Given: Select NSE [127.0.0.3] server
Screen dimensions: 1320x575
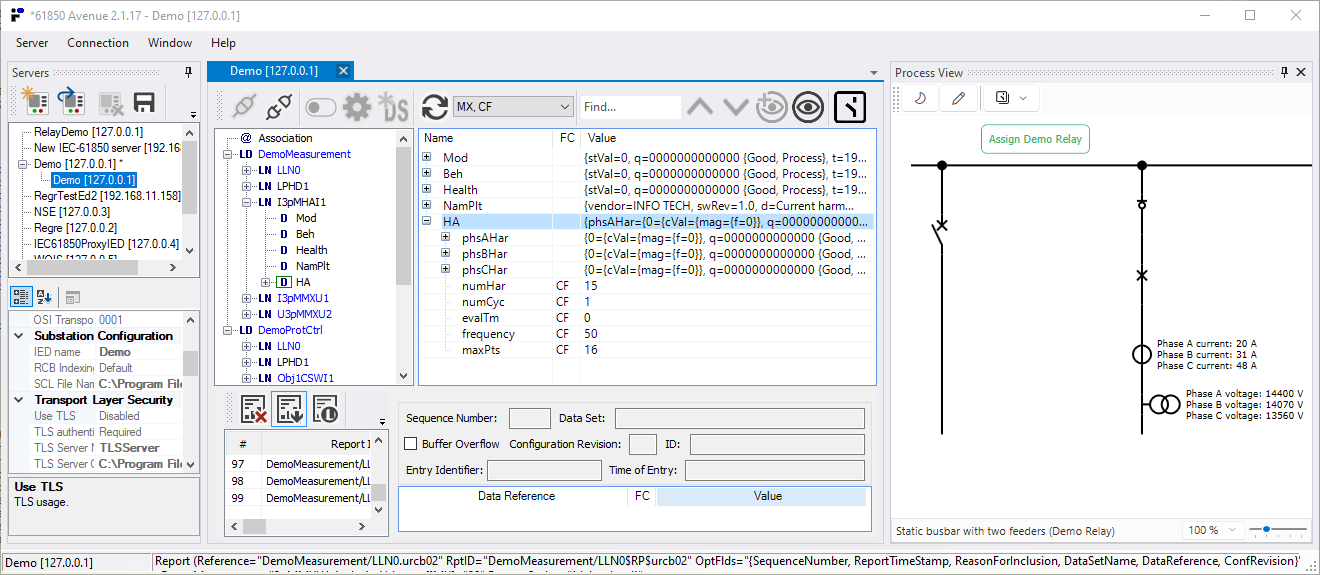Looking at the screenshot, I should 71,212.
